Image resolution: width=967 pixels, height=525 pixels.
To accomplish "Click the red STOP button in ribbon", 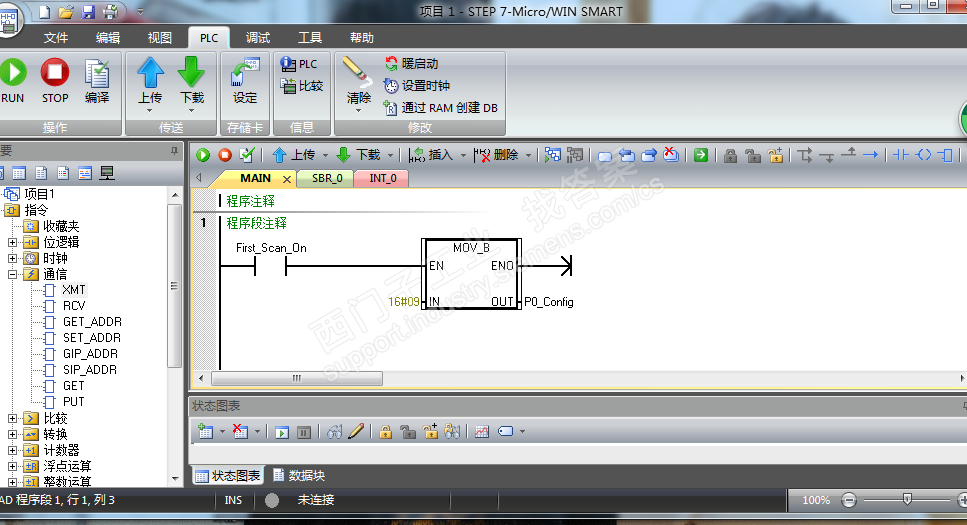I will pos(55,80).
